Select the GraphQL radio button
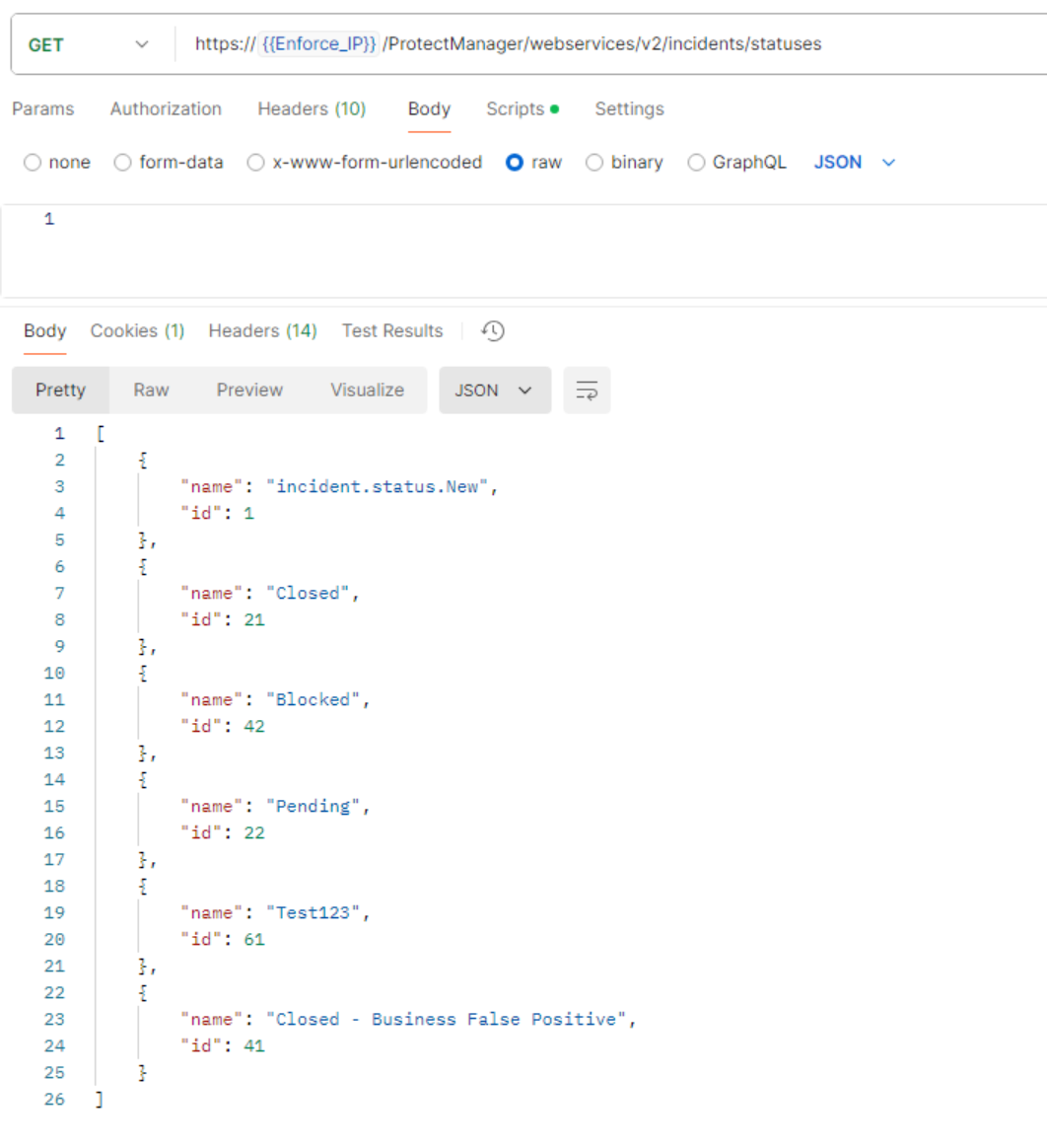This screenshot has width=1047, height=1148. click(696, 163)
